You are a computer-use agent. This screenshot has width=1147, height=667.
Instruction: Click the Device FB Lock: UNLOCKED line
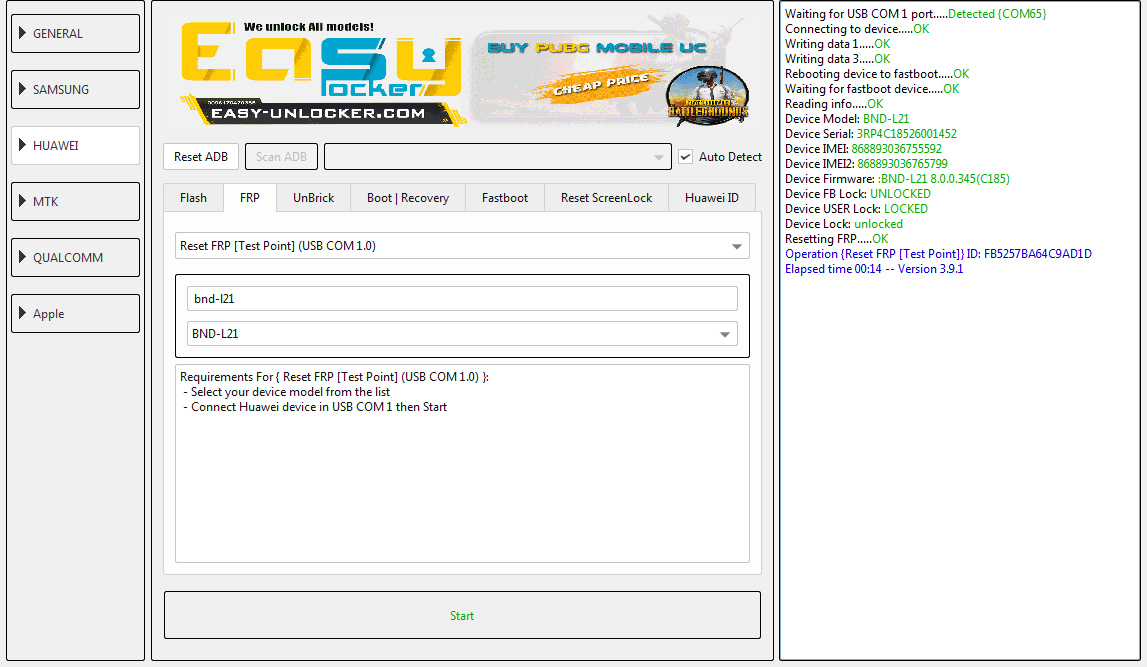point(858,194)
